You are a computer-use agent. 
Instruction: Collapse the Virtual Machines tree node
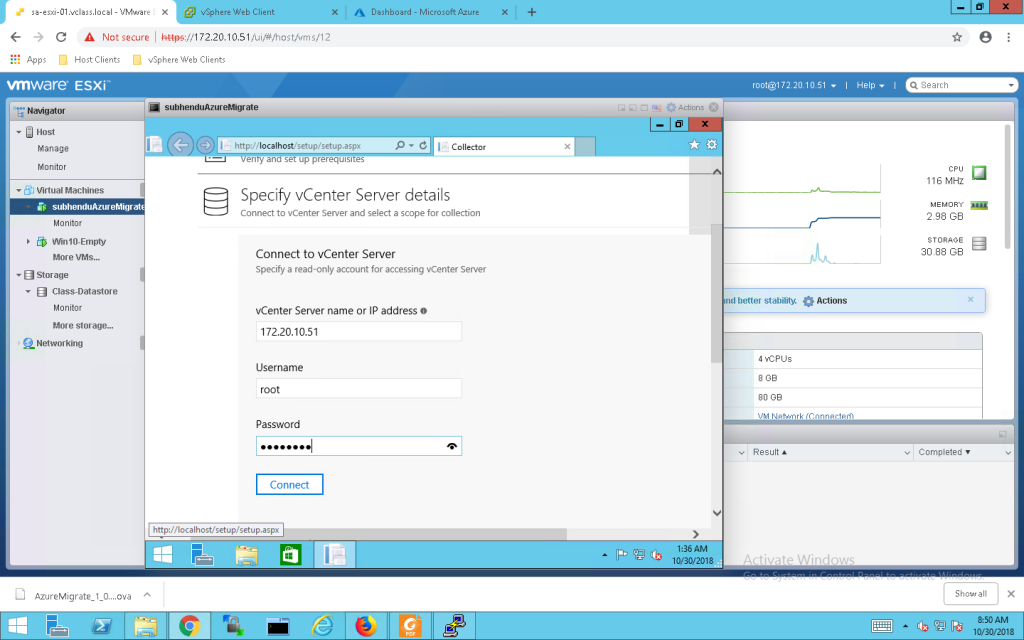tap(19, 191)
